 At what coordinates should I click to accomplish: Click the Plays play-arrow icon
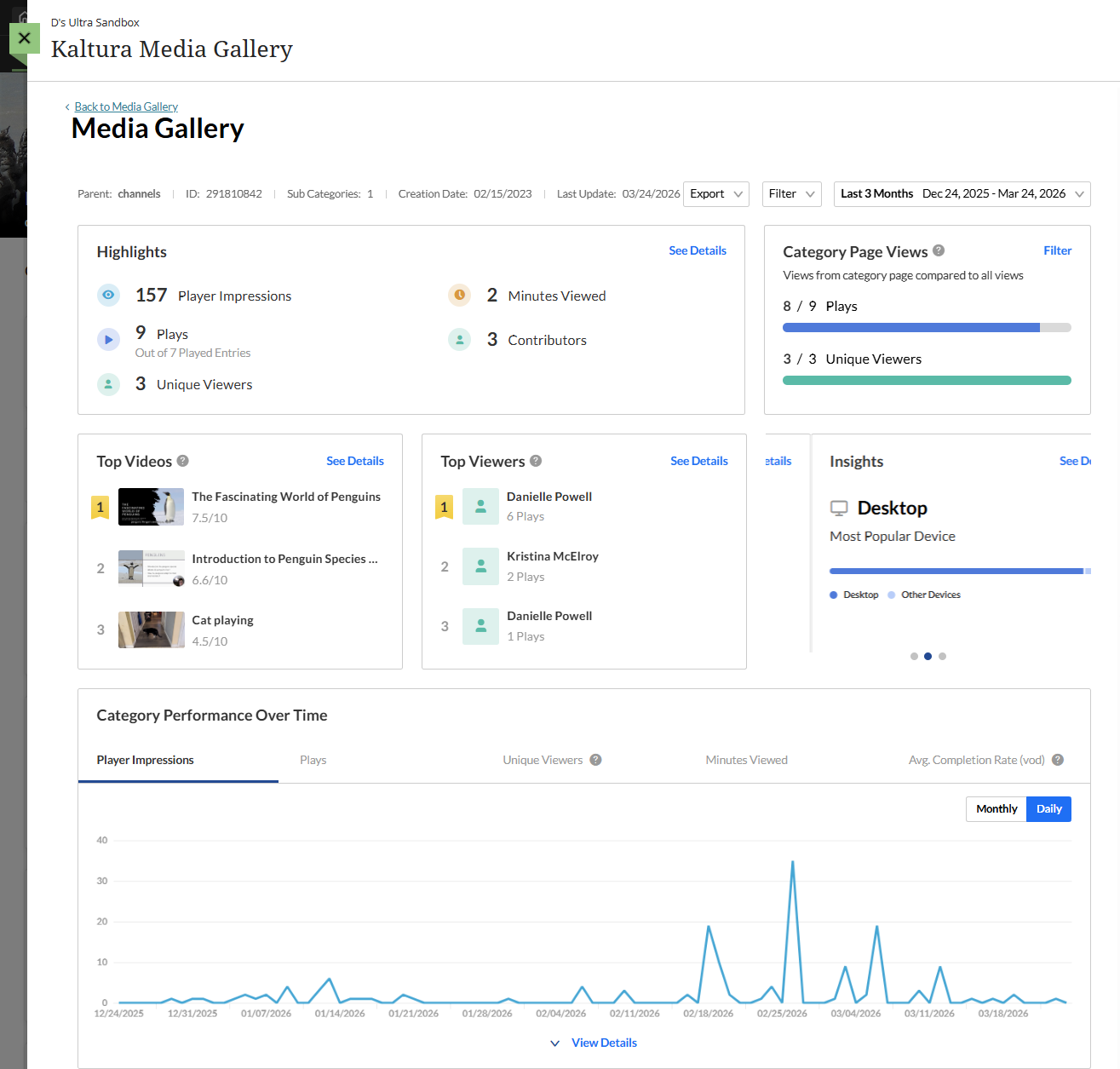(x=108, y=339)
